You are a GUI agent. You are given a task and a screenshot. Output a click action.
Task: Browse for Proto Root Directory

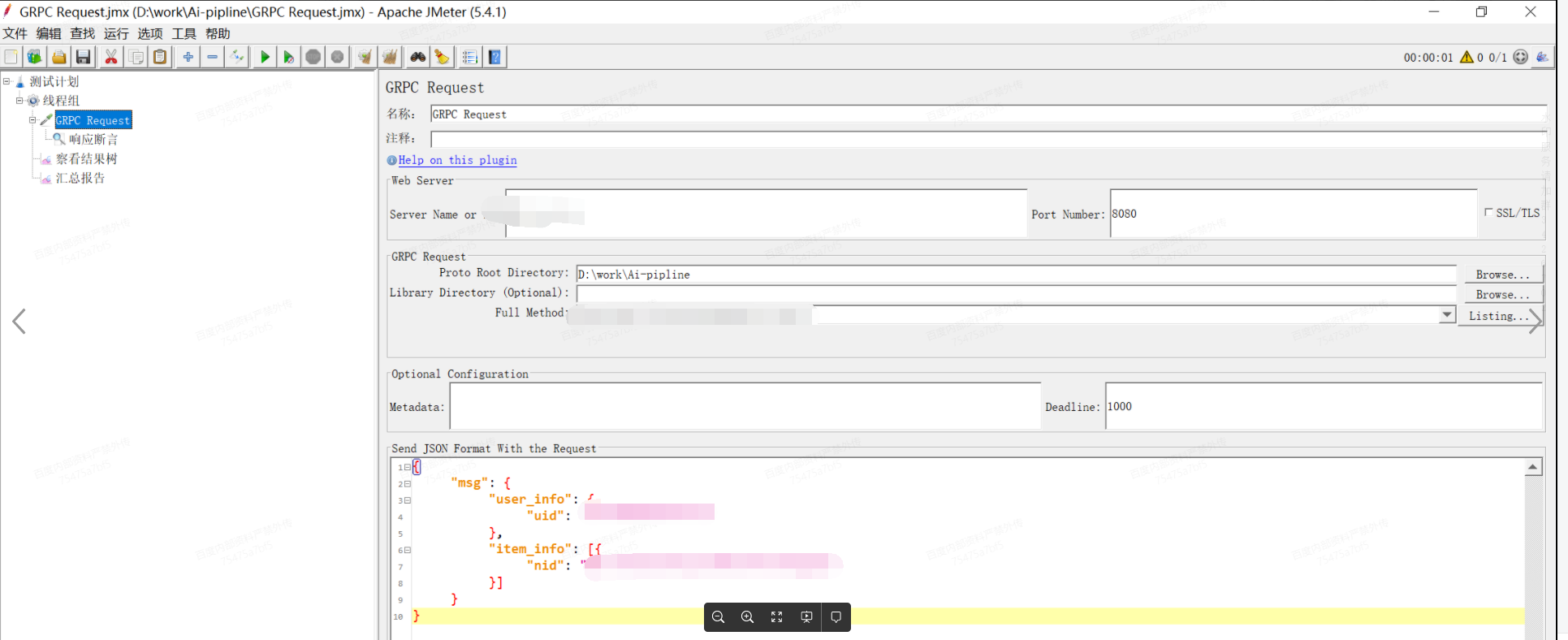pyautogui.click(x=1503, y=275)
